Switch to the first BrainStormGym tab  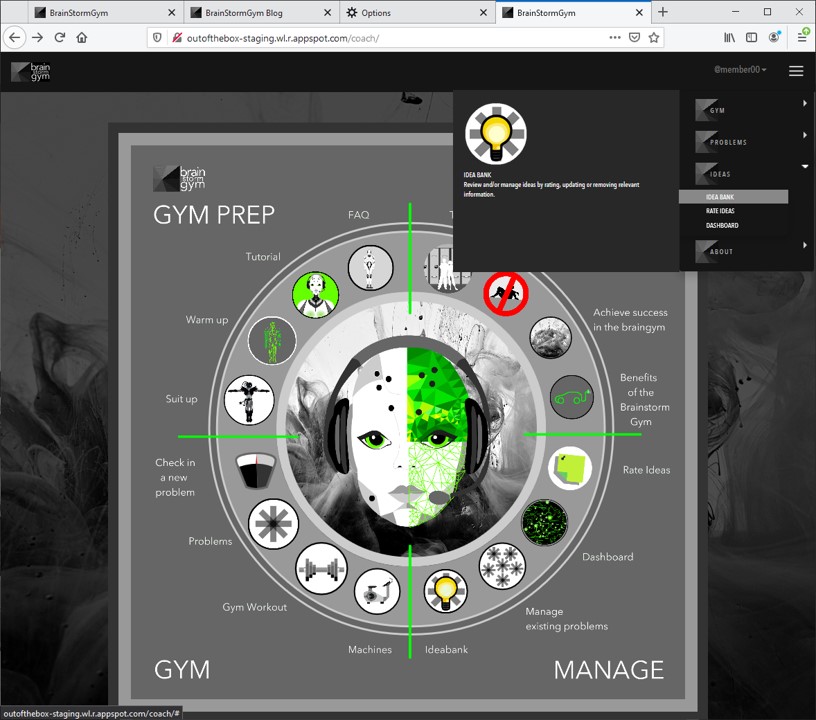pyautogui.click(x=105, y=12)
